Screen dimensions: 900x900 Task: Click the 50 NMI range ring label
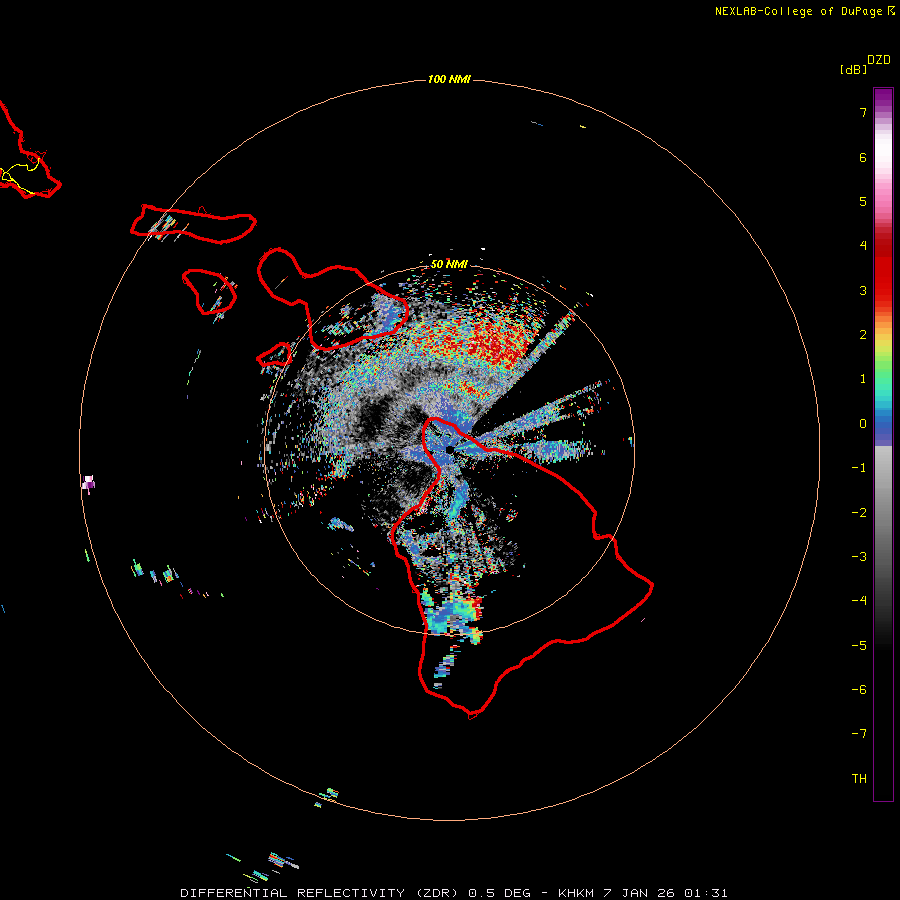[449, 264]
